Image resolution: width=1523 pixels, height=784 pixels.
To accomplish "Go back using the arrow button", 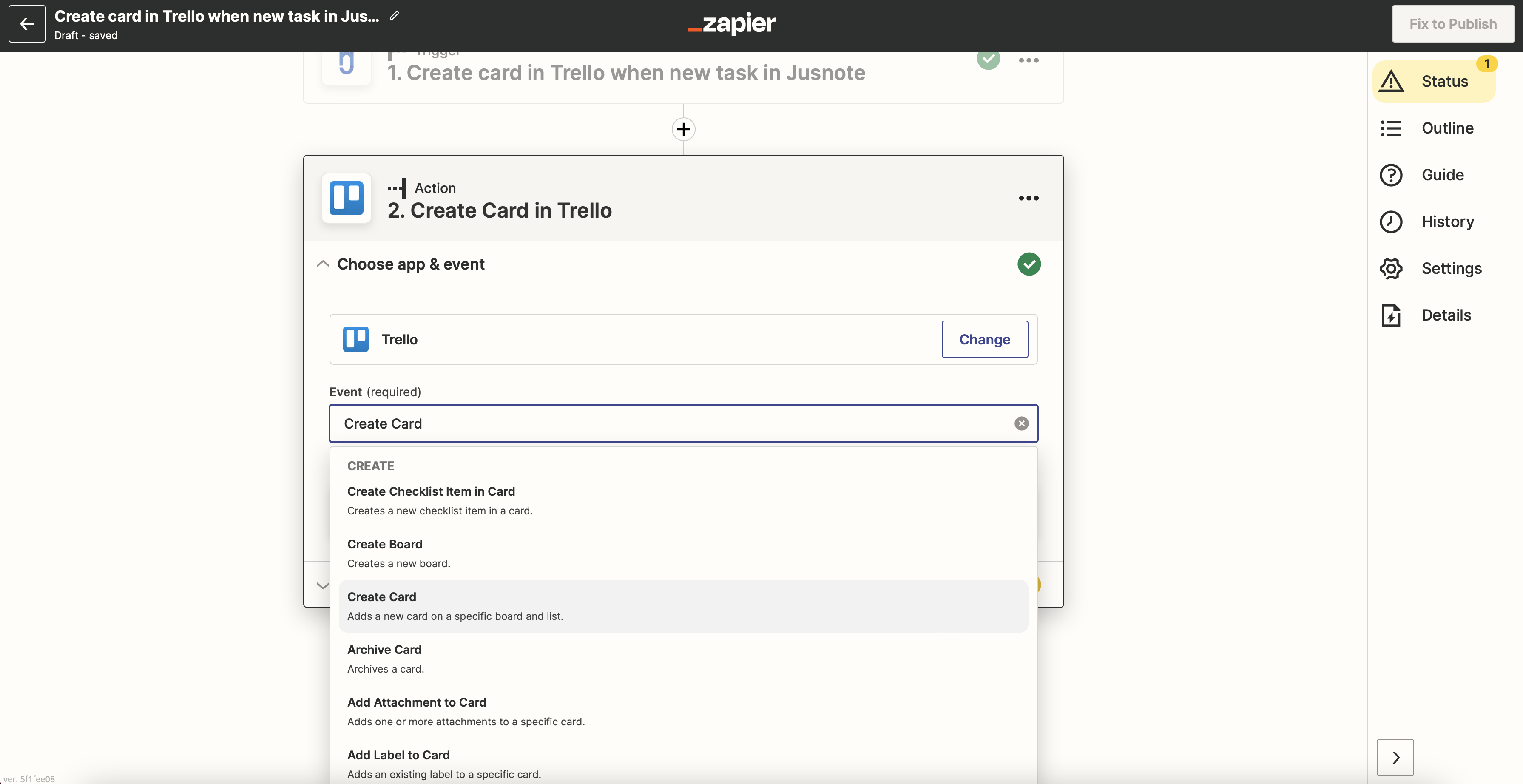I will [27, 24].
